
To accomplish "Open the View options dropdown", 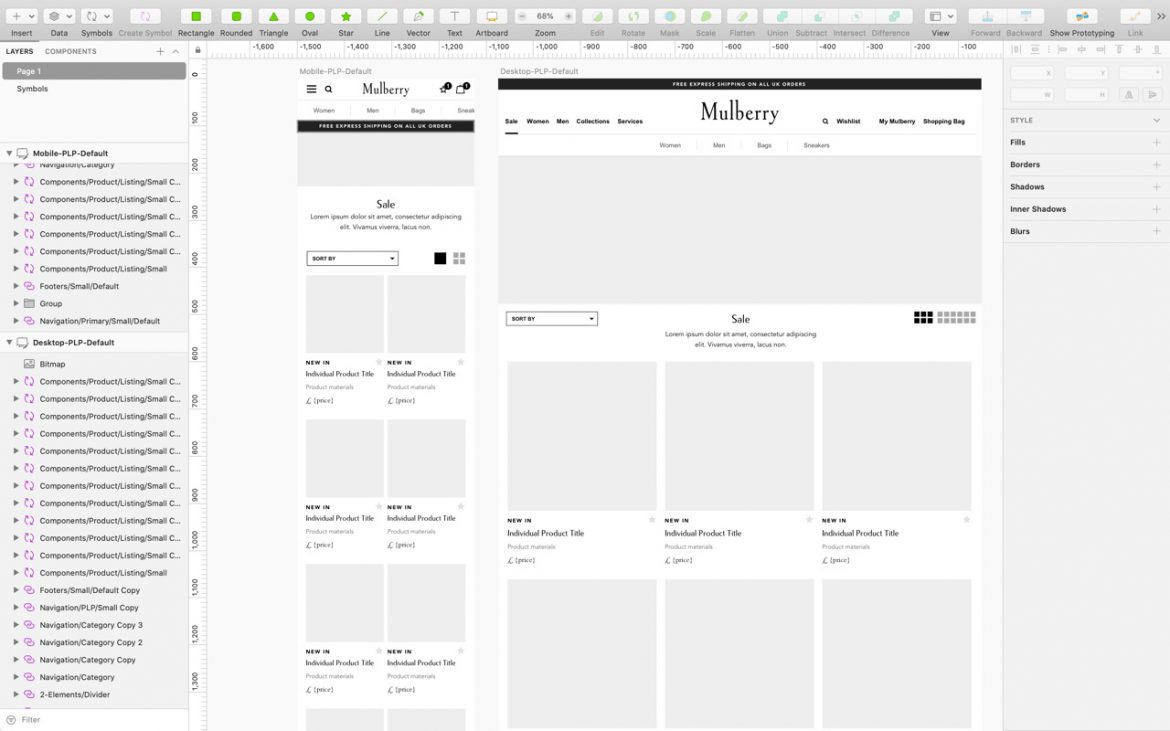I will coord(940,16).
